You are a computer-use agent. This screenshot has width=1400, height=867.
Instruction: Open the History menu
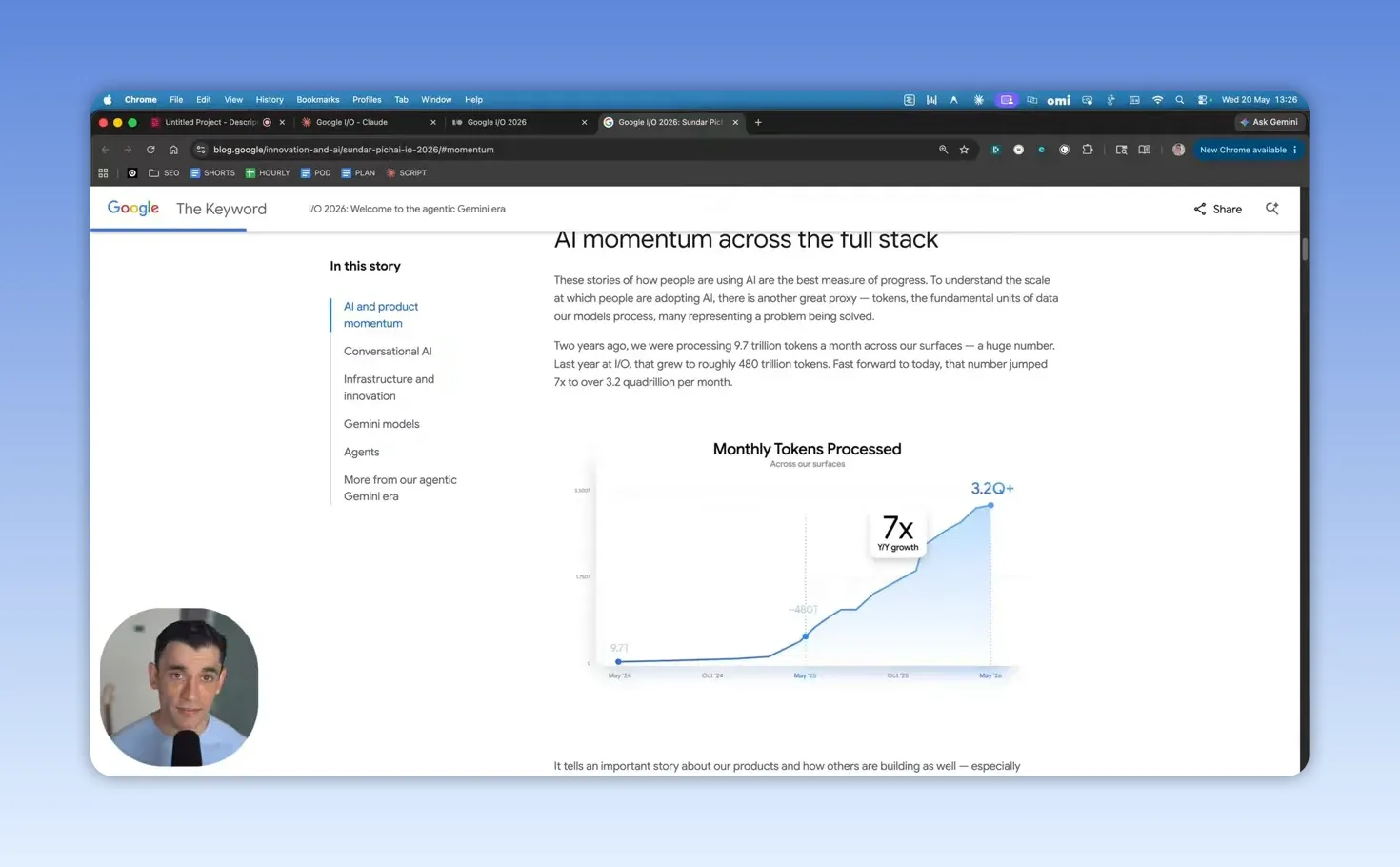(270, 100)
